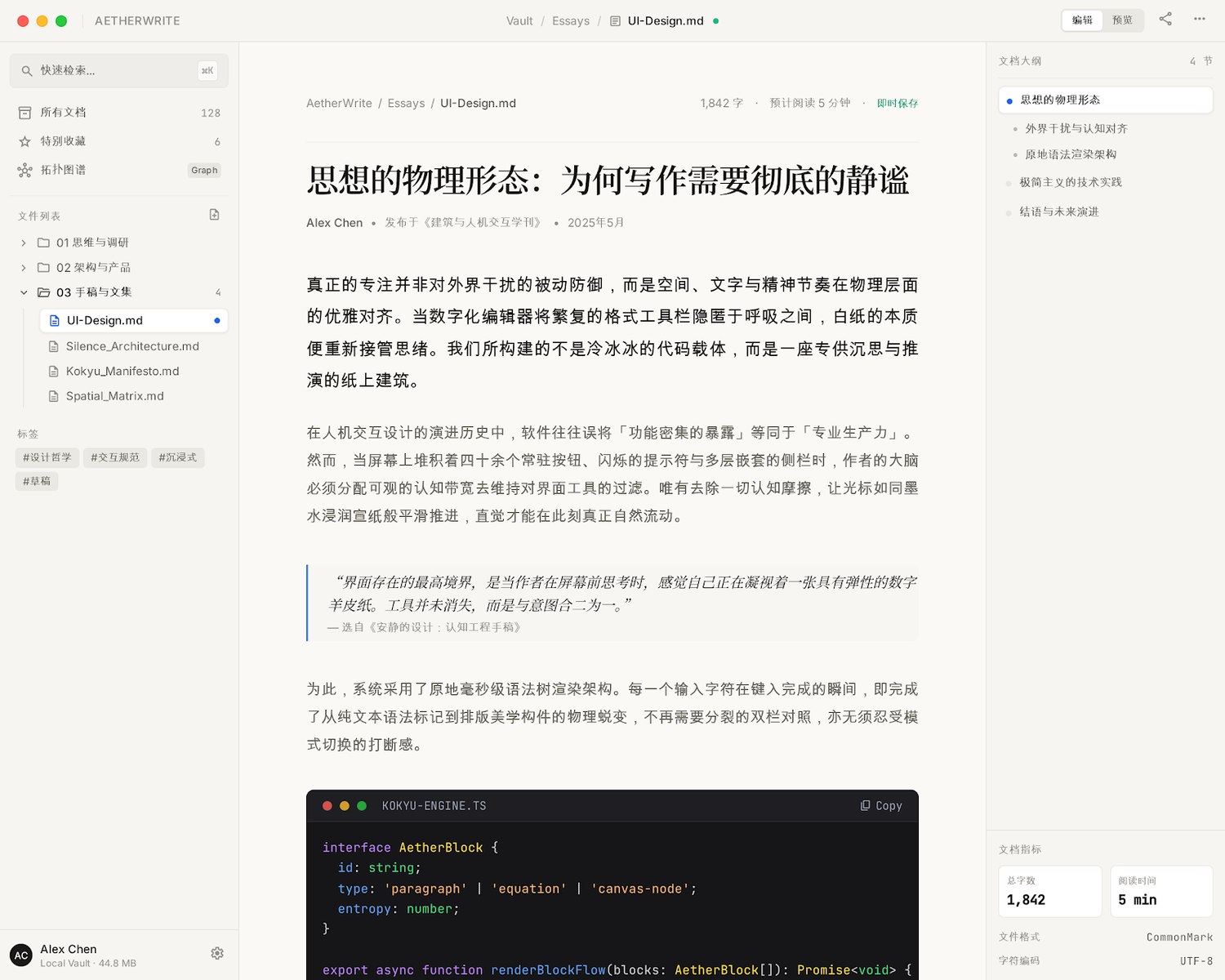
Task: Click the share icon in title bar
Action: tap(1165, 19)
